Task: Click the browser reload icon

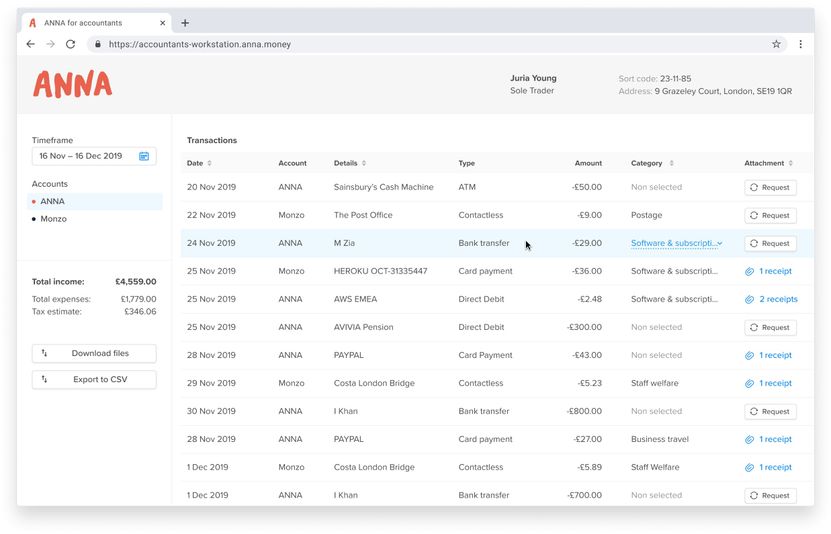Action: 71,44
